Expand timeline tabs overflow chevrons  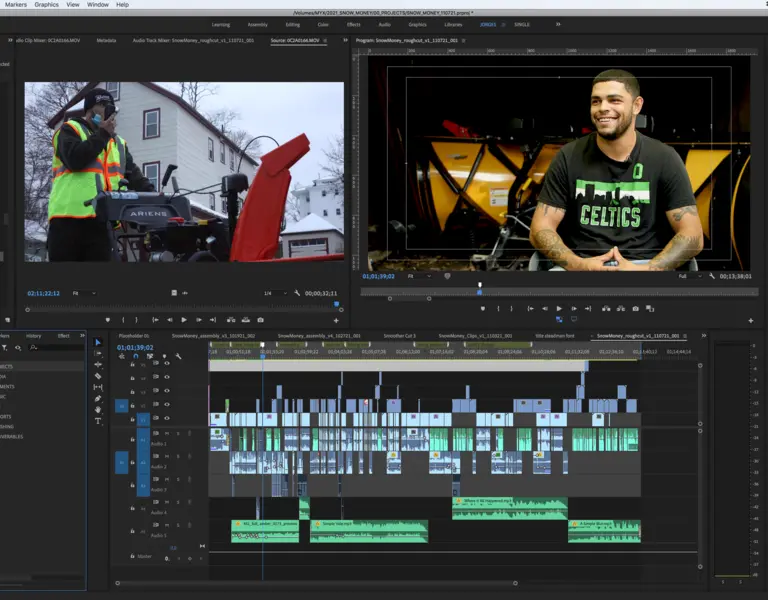tap(704, 336)
